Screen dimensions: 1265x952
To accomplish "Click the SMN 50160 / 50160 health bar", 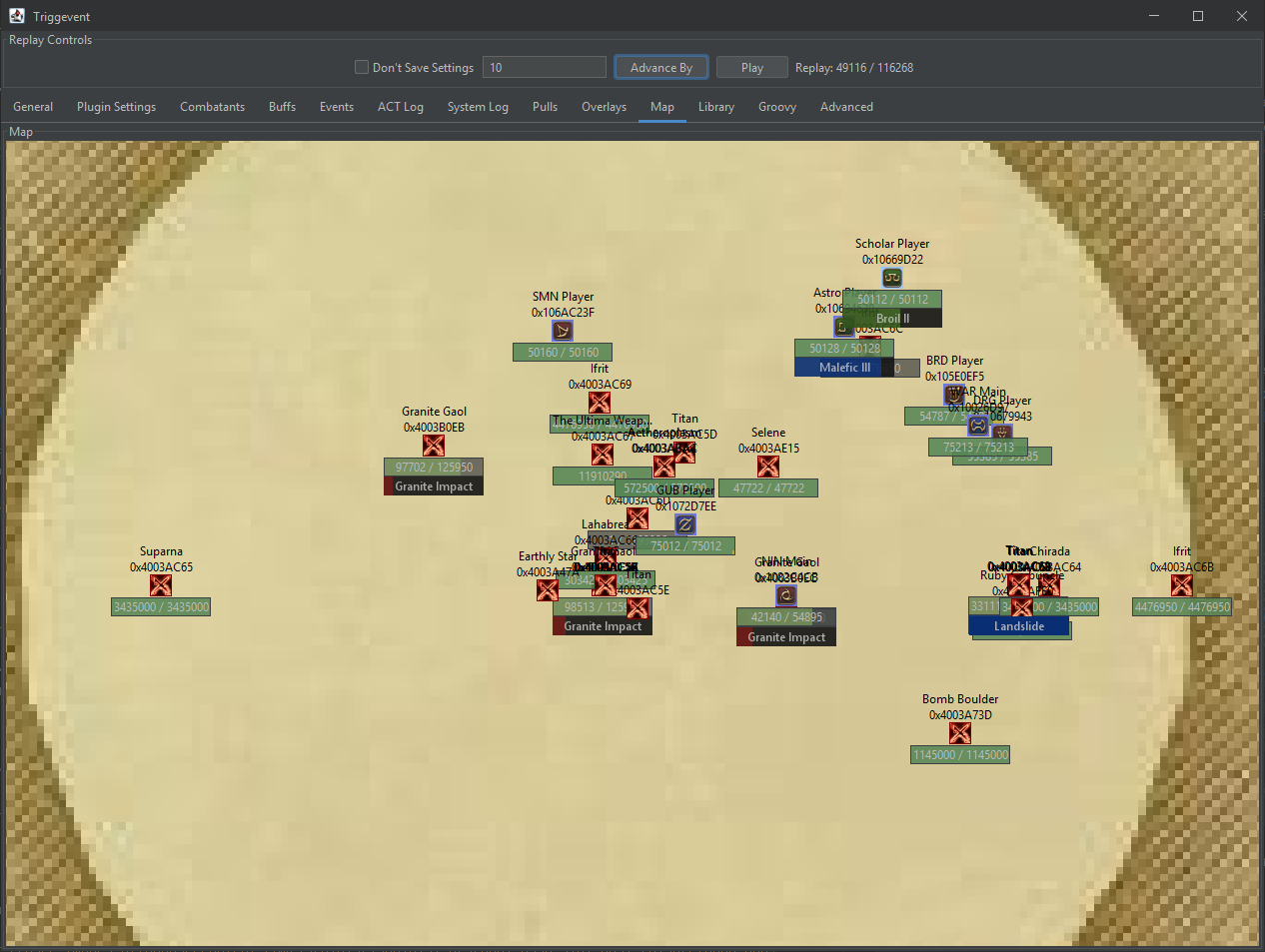I will point(563,352).
